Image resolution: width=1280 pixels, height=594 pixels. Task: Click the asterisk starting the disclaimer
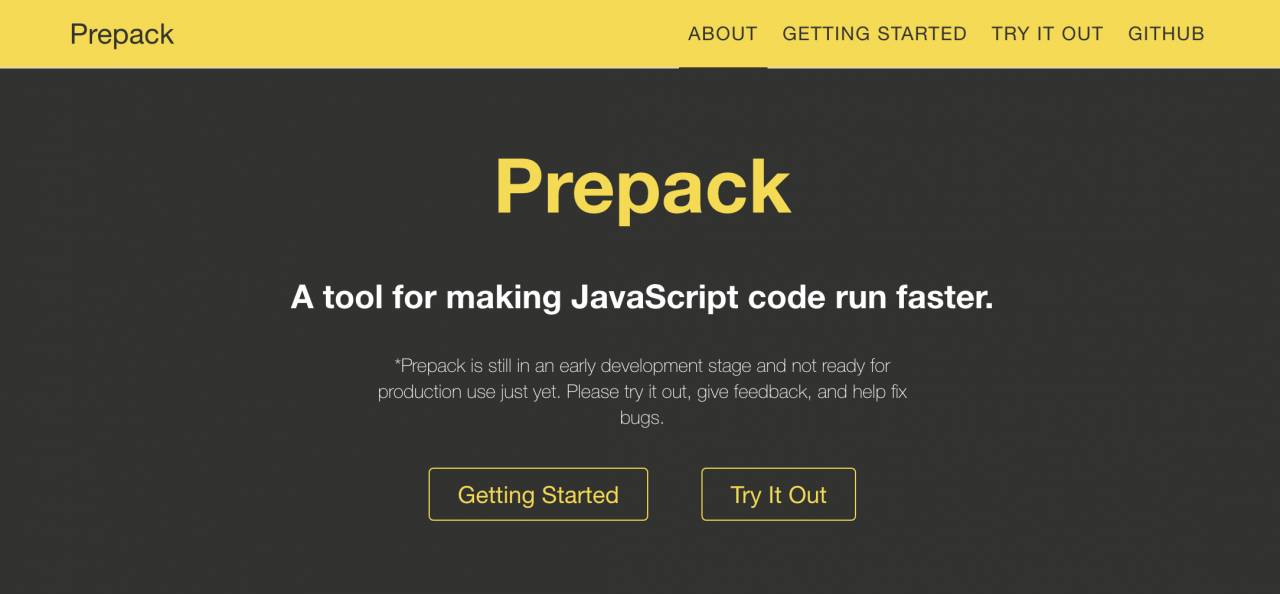398,364
